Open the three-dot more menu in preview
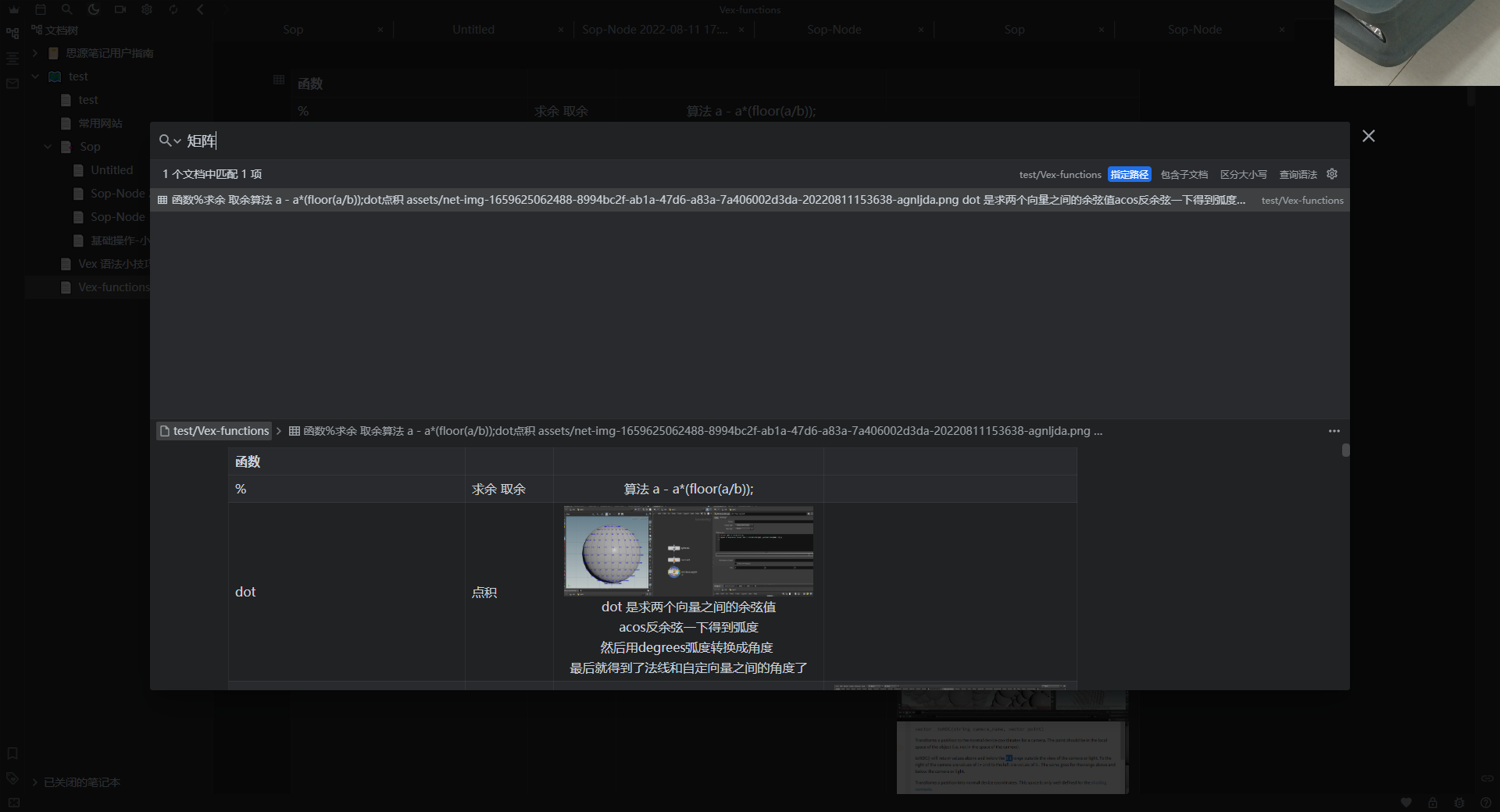Screen dimensions: 1500x812 (1334, 431)
